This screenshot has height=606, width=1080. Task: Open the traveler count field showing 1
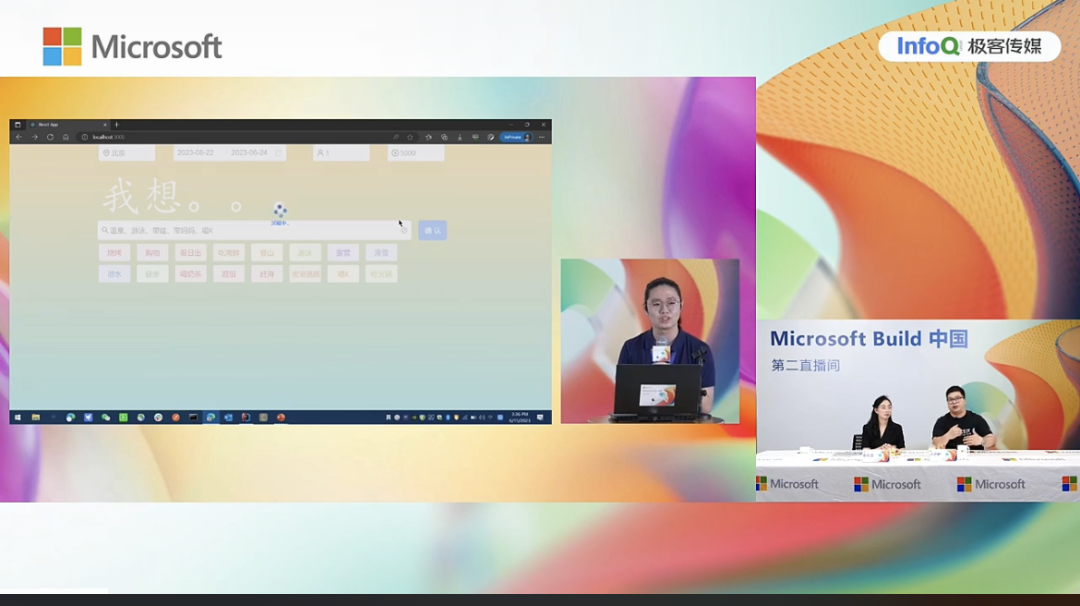[x=341, y=153]
